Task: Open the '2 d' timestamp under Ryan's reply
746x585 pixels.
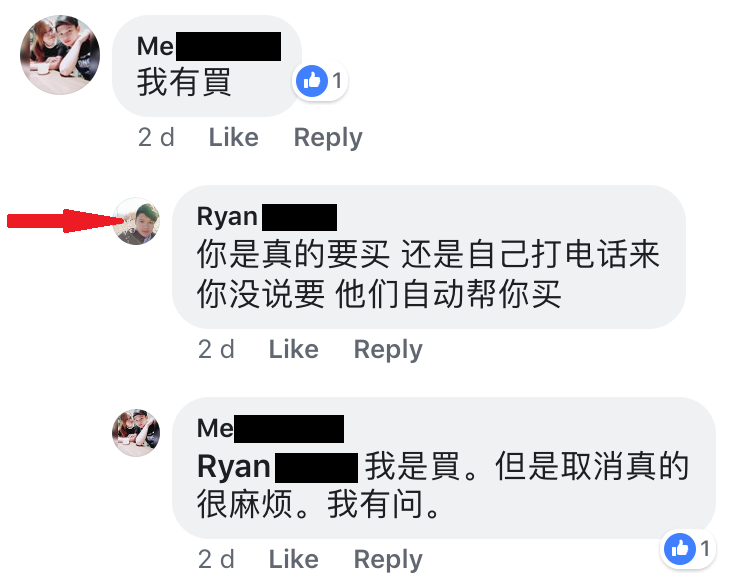Action: (216, 350)
